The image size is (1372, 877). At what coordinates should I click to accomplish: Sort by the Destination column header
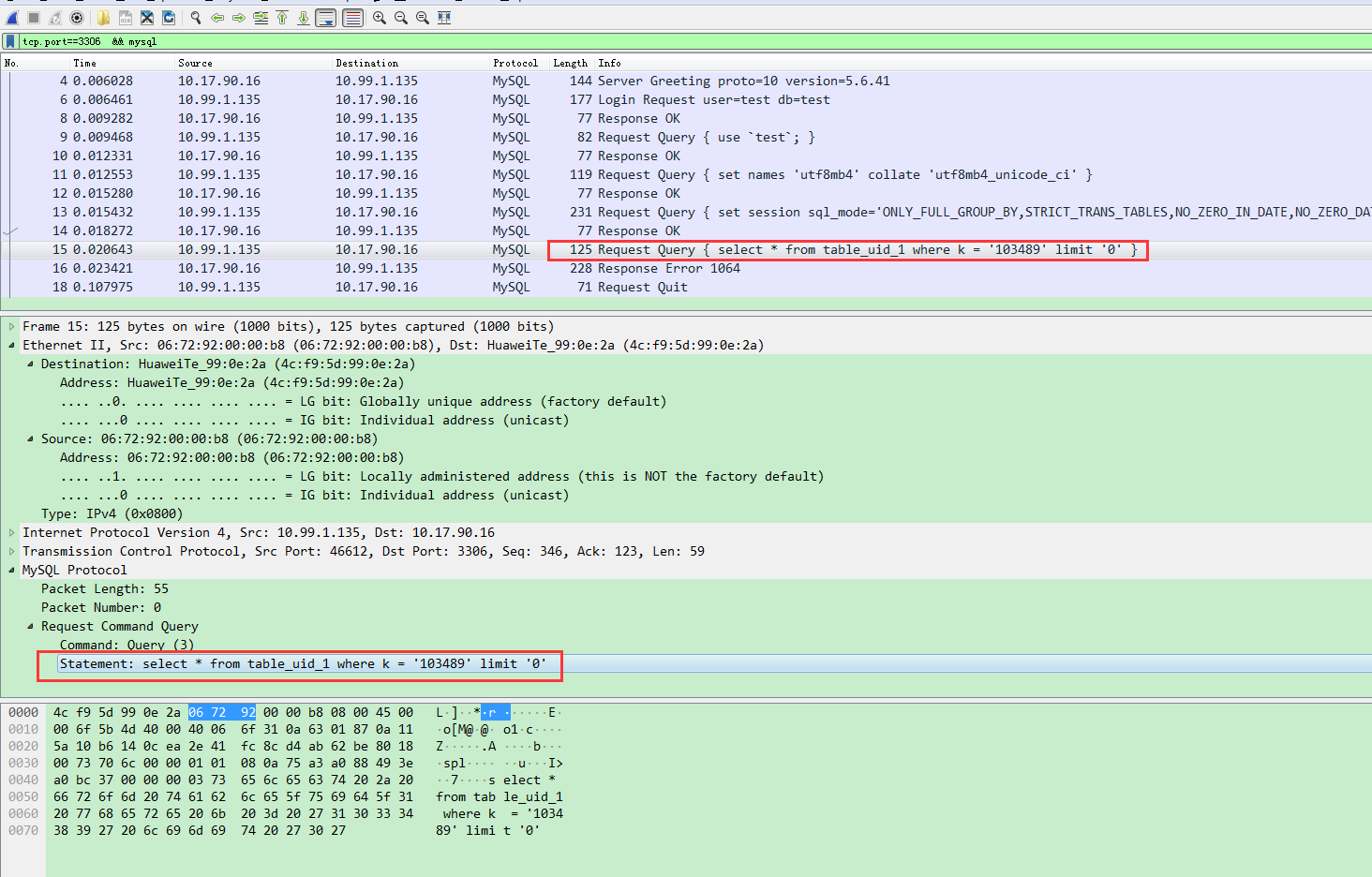(x=366, y=63)
